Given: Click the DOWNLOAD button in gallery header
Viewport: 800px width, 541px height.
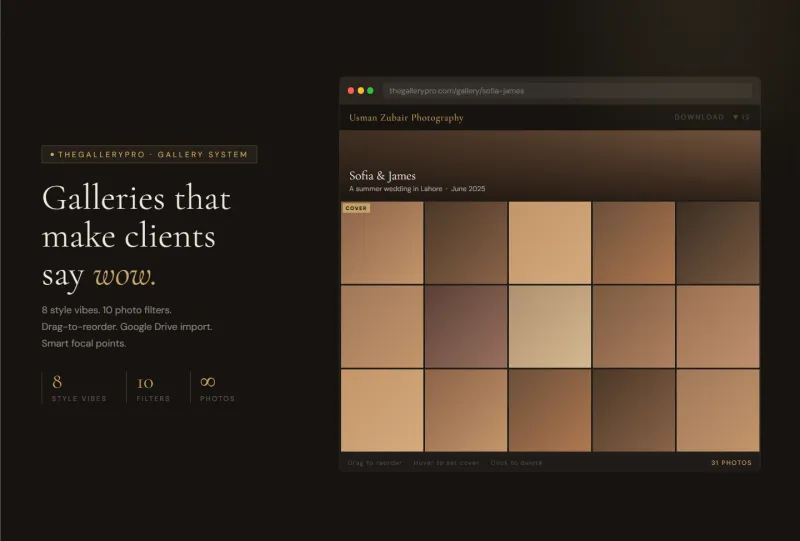Looking at the screenshot, I should 699,117.
